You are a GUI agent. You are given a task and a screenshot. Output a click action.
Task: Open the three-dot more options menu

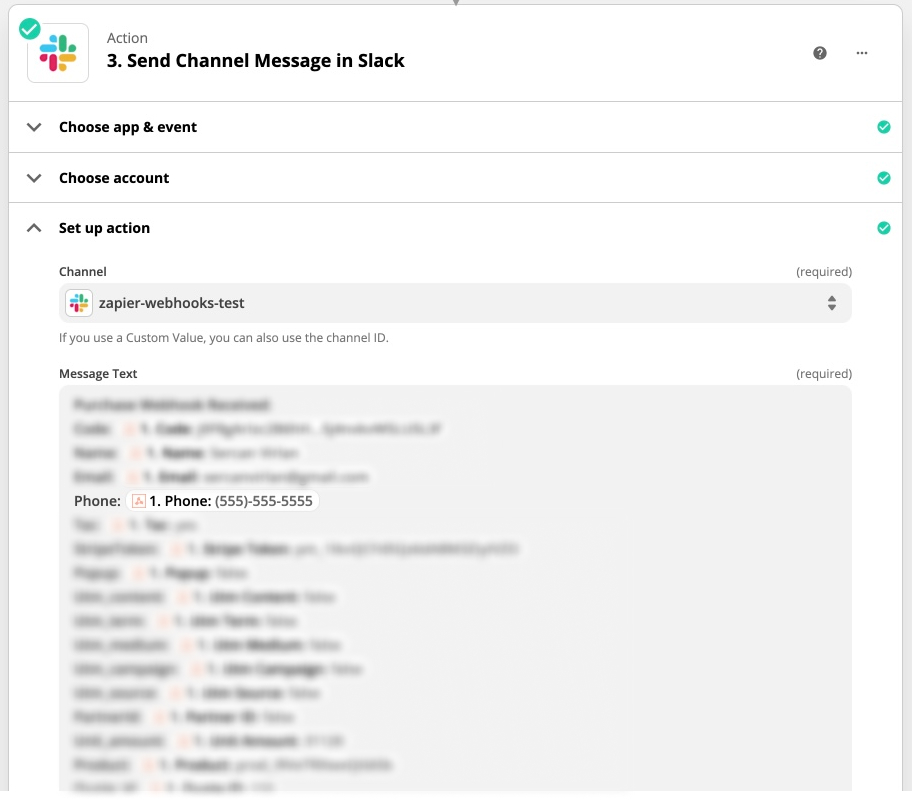tap(862, 53)
